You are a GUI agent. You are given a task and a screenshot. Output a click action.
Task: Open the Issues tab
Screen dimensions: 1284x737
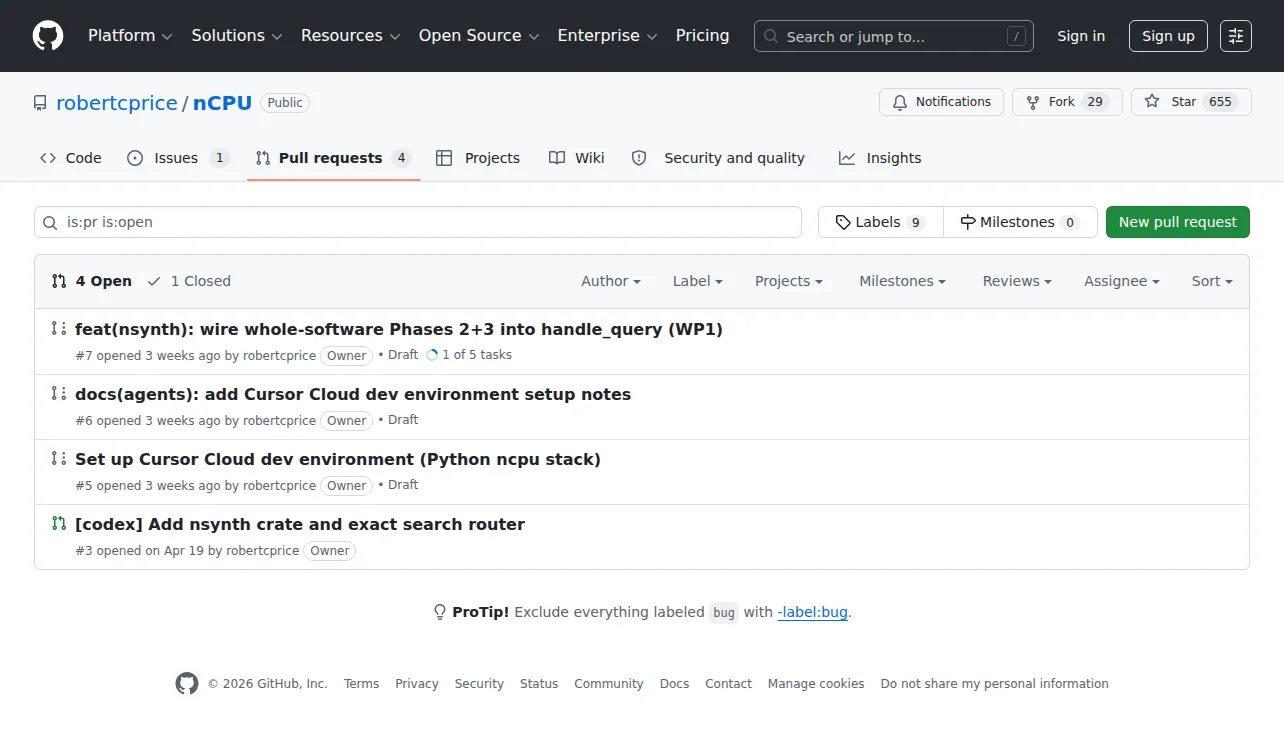[179, 158]
